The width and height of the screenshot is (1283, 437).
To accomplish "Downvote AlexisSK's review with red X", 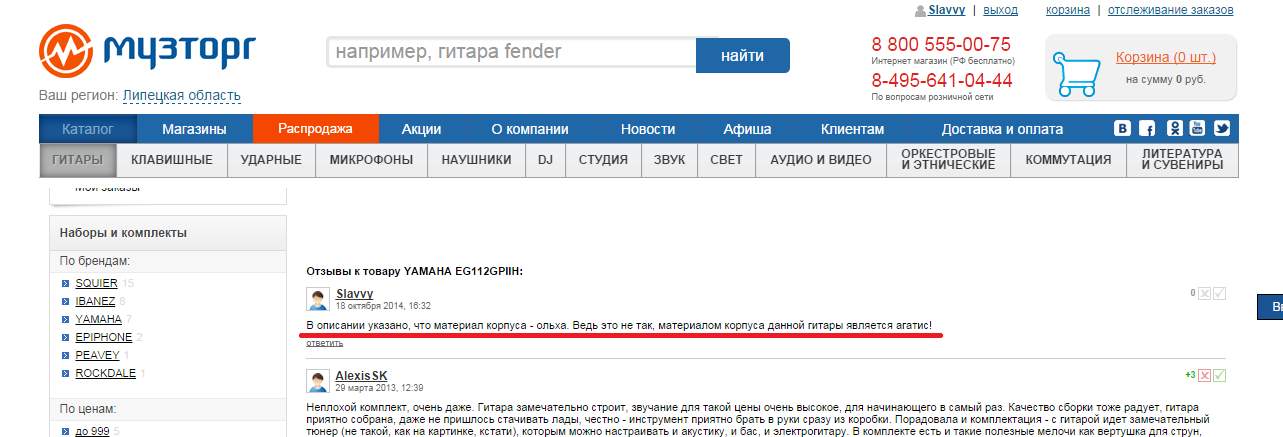I will point(1205,375).
